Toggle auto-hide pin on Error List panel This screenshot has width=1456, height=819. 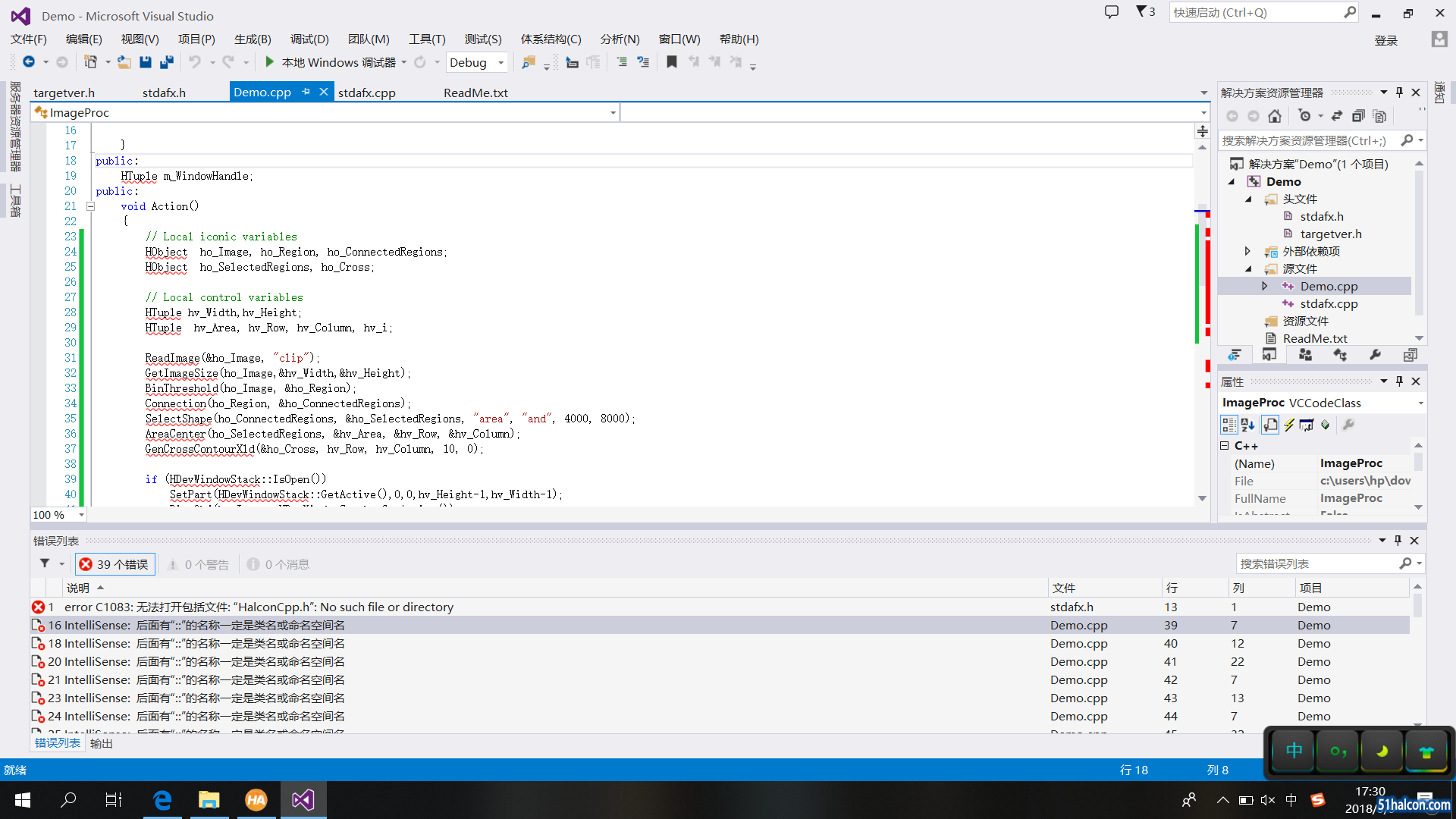[1398, 541]
